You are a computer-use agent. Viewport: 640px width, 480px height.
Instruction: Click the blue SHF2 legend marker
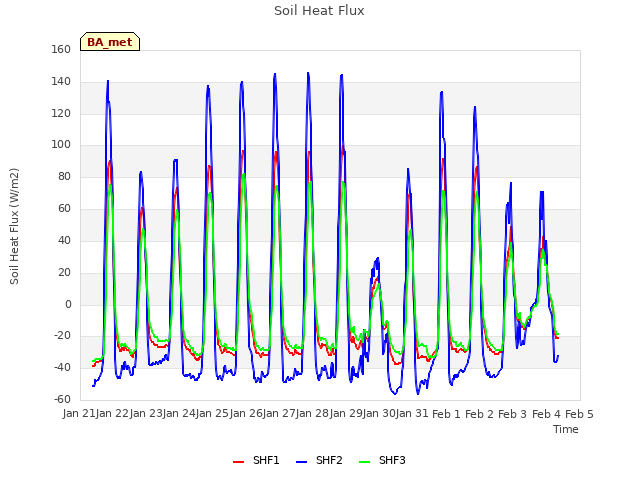pos(301,462)
